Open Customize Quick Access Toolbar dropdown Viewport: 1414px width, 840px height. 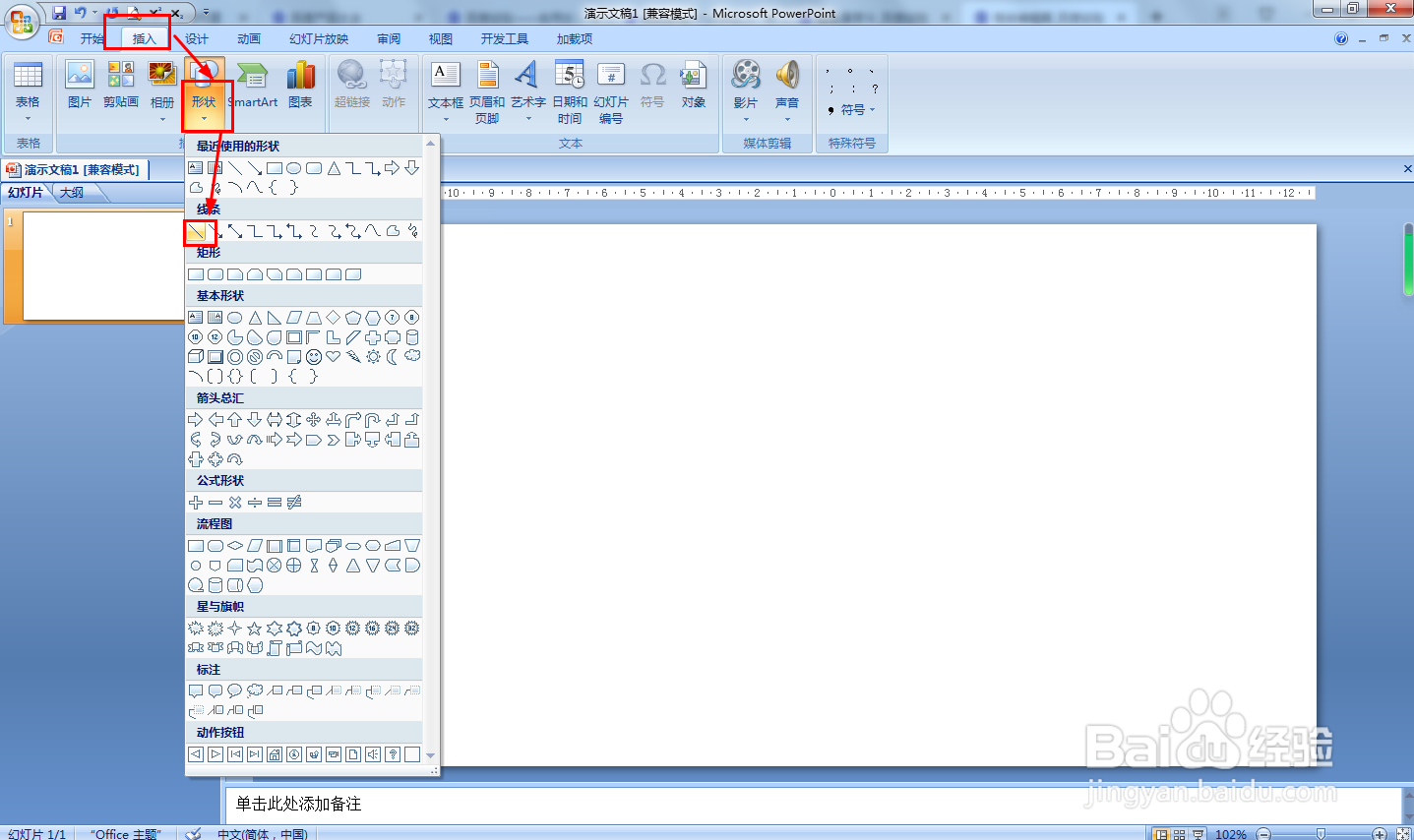pyautogui.click(x=207, y=13)
